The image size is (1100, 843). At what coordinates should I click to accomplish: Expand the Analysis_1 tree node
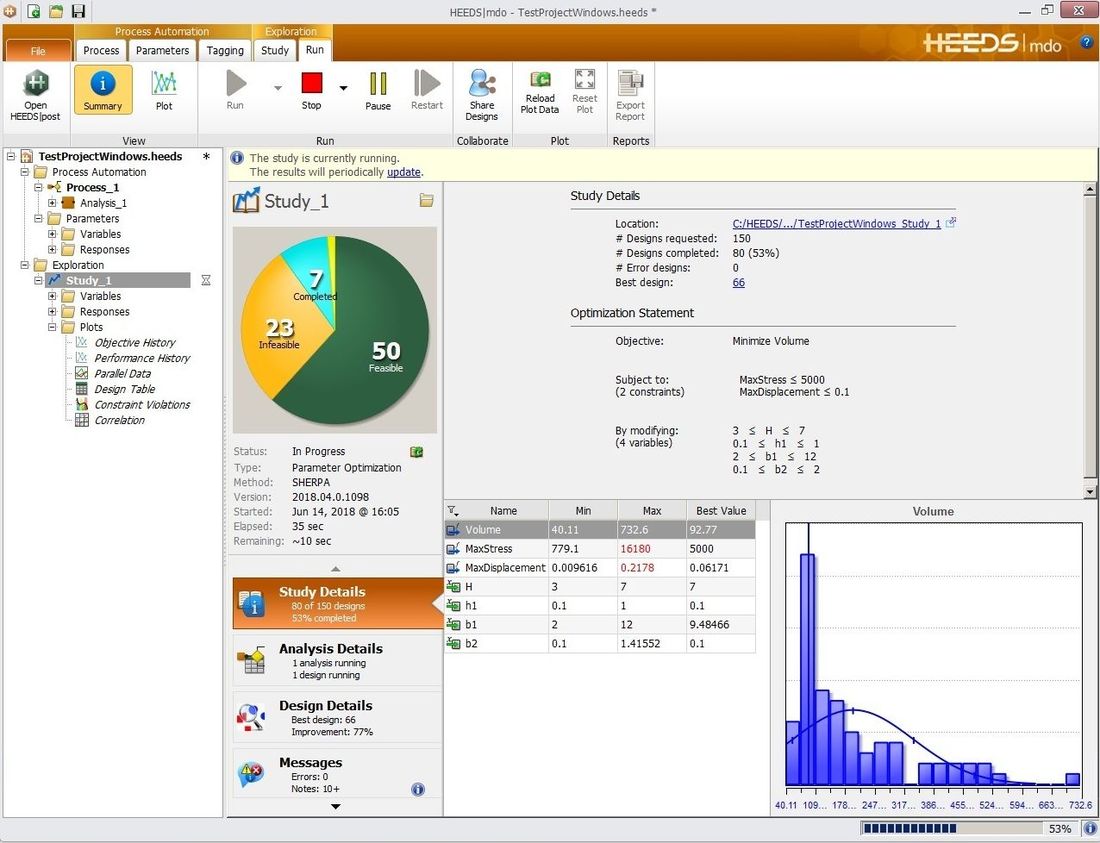click(x=53, y=203)
